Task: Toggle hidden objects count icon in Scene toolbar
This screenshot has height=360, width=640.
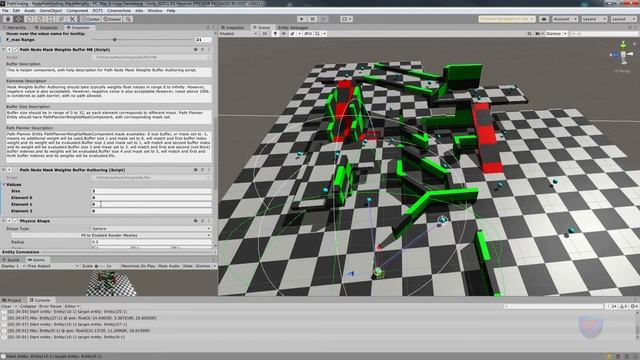Action: [x=308, y=34]
